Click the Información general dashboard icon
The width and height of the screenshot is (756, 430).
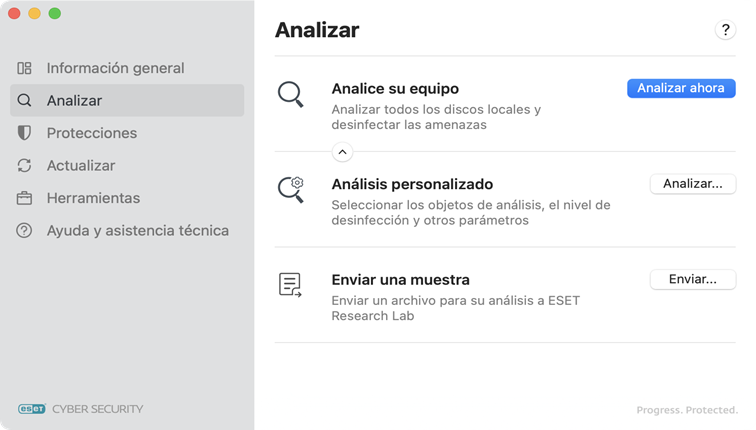click(x=25, y=68)
